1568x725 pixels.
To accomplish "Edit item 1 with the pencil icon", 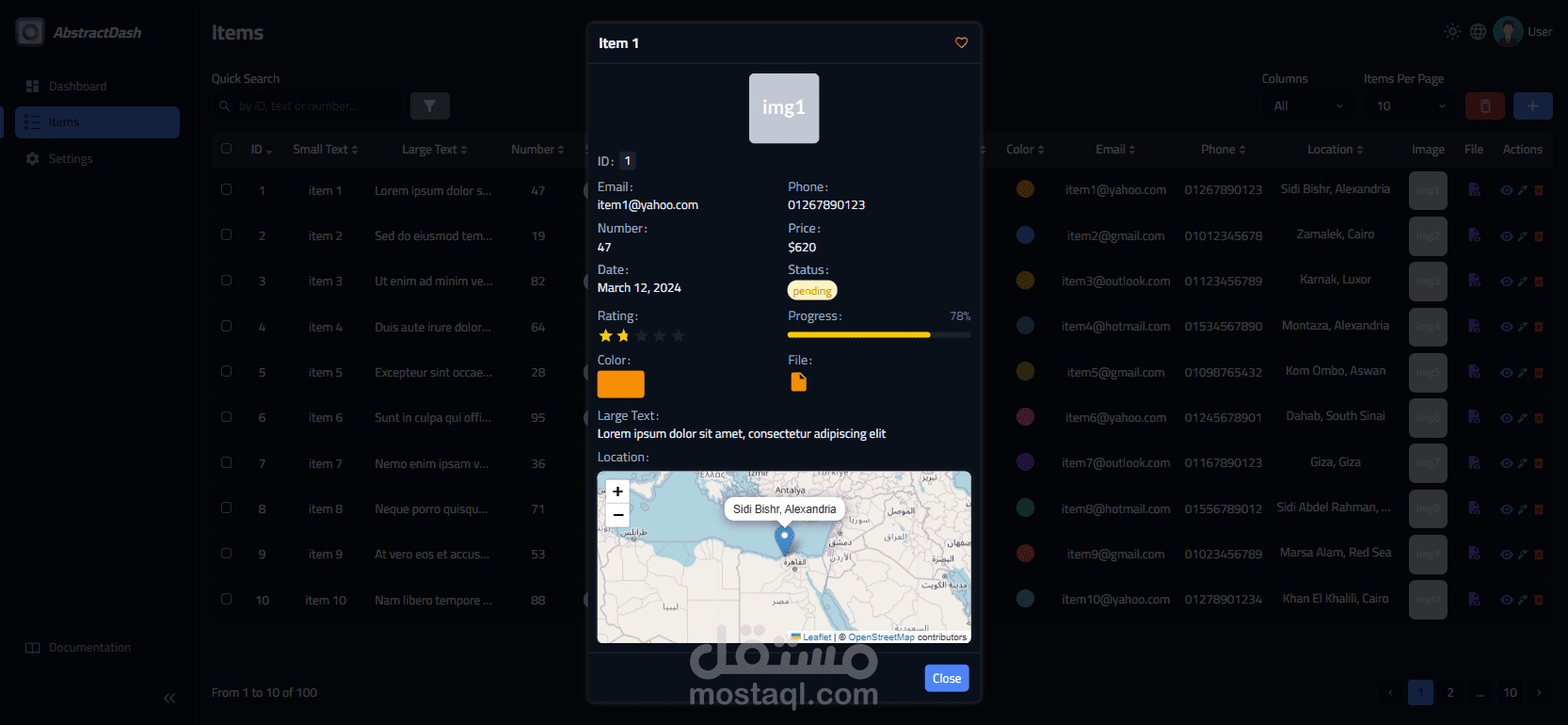I will point(1523,190).
